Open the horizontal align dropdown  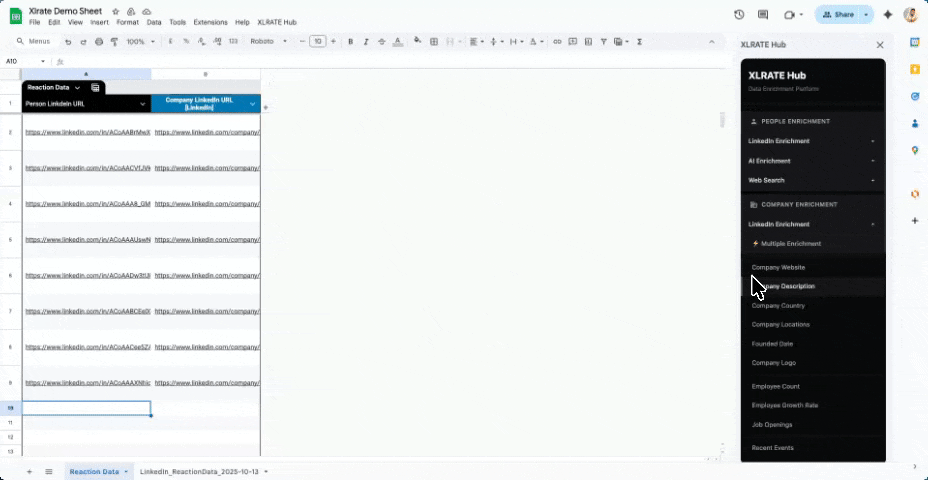click(476, 41)
